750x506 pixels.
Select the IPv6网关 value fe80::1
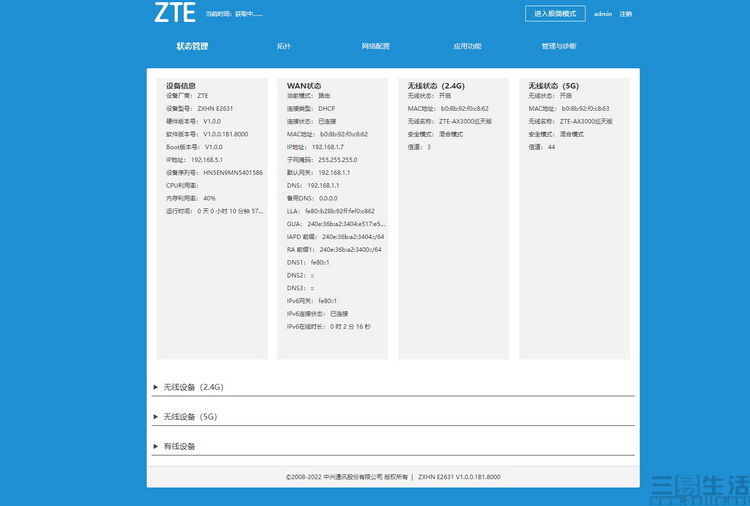328,301
